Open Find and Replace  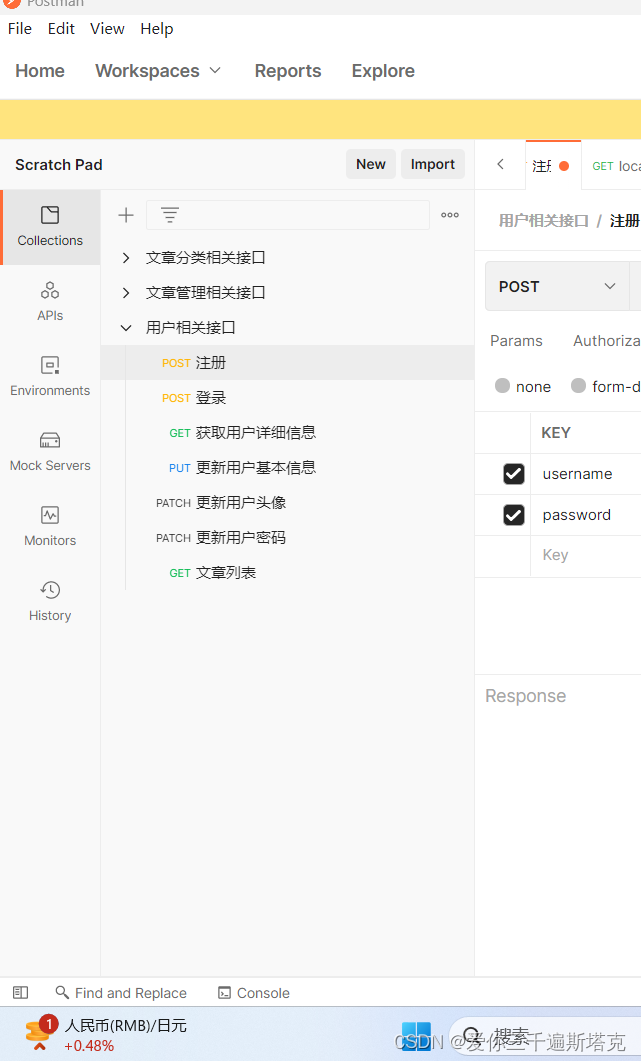click(x=121, y=993)
